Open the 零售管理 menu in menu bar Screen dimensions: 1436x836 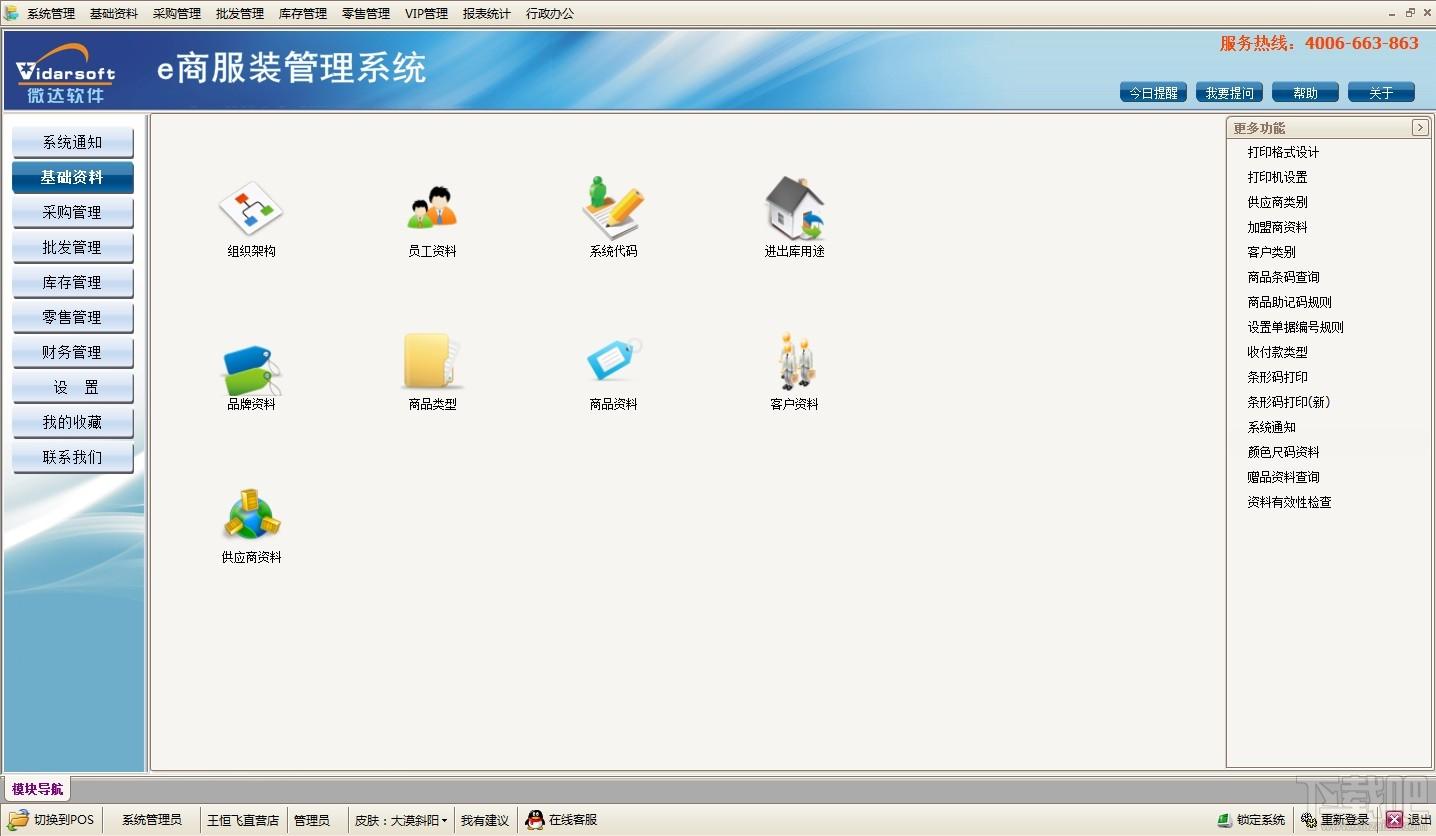click(366, 14)
